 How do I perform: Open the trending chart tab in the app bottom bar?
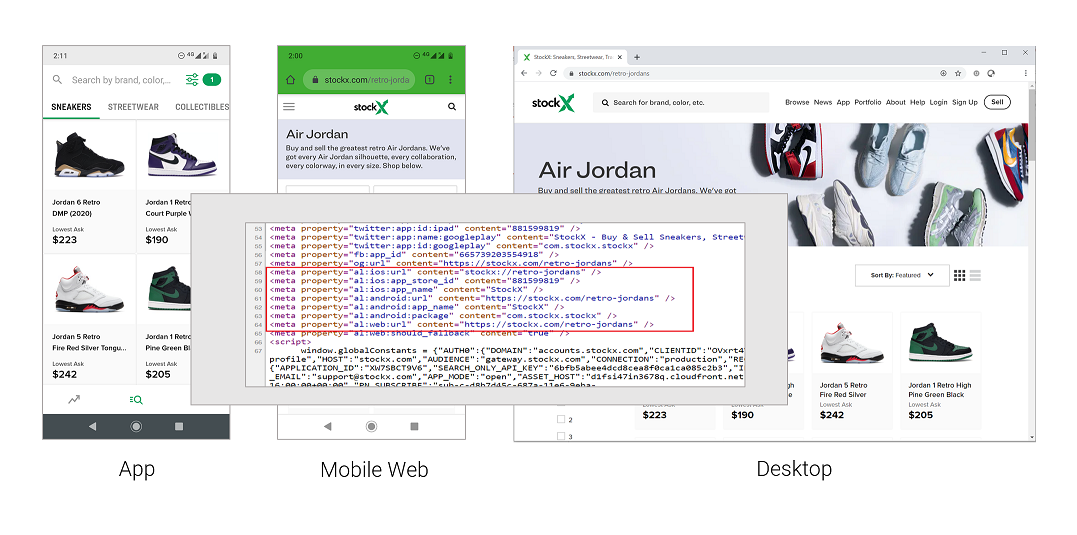(x=74, y=400)
